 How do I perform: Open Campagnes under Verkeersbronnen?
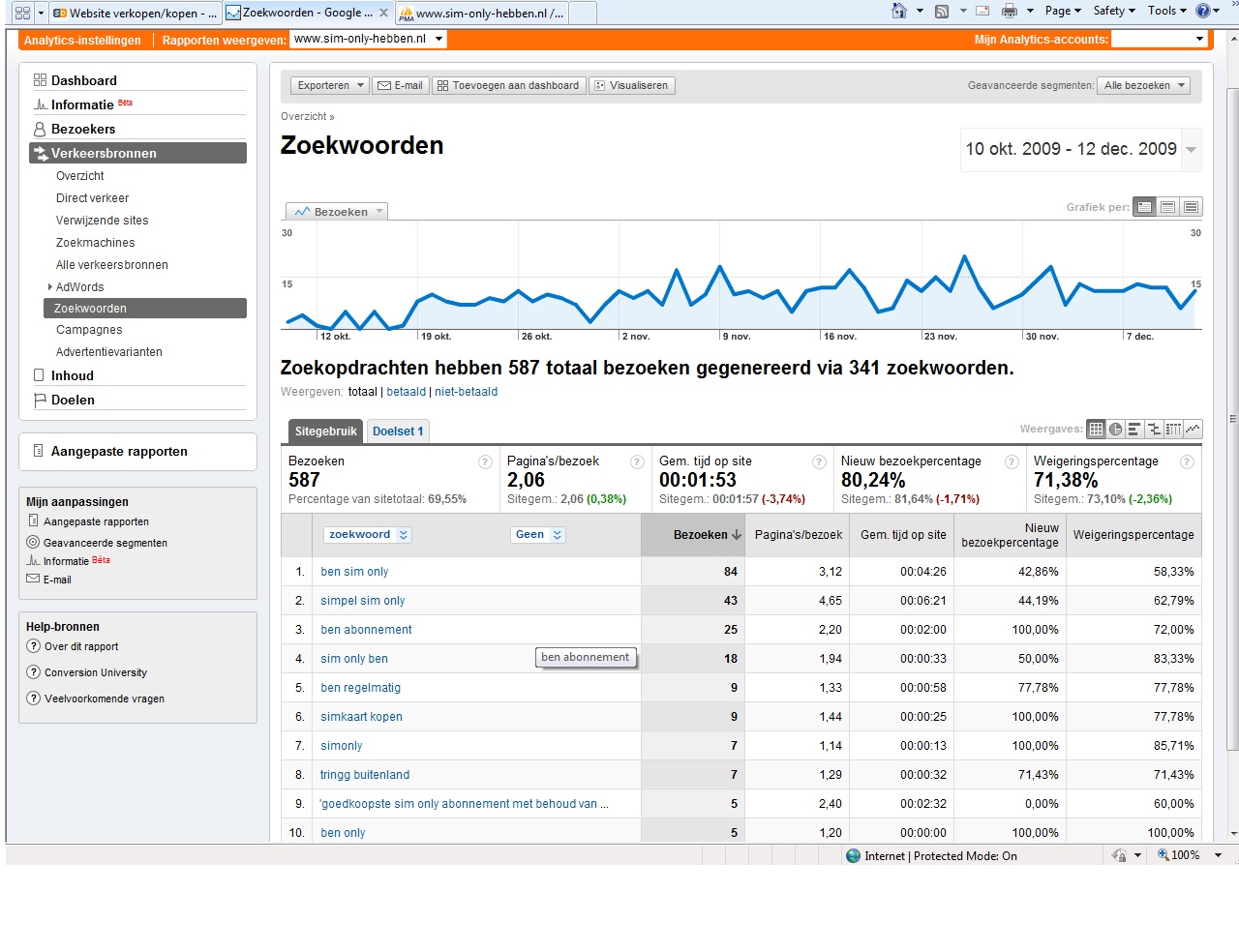coord(89,330)
